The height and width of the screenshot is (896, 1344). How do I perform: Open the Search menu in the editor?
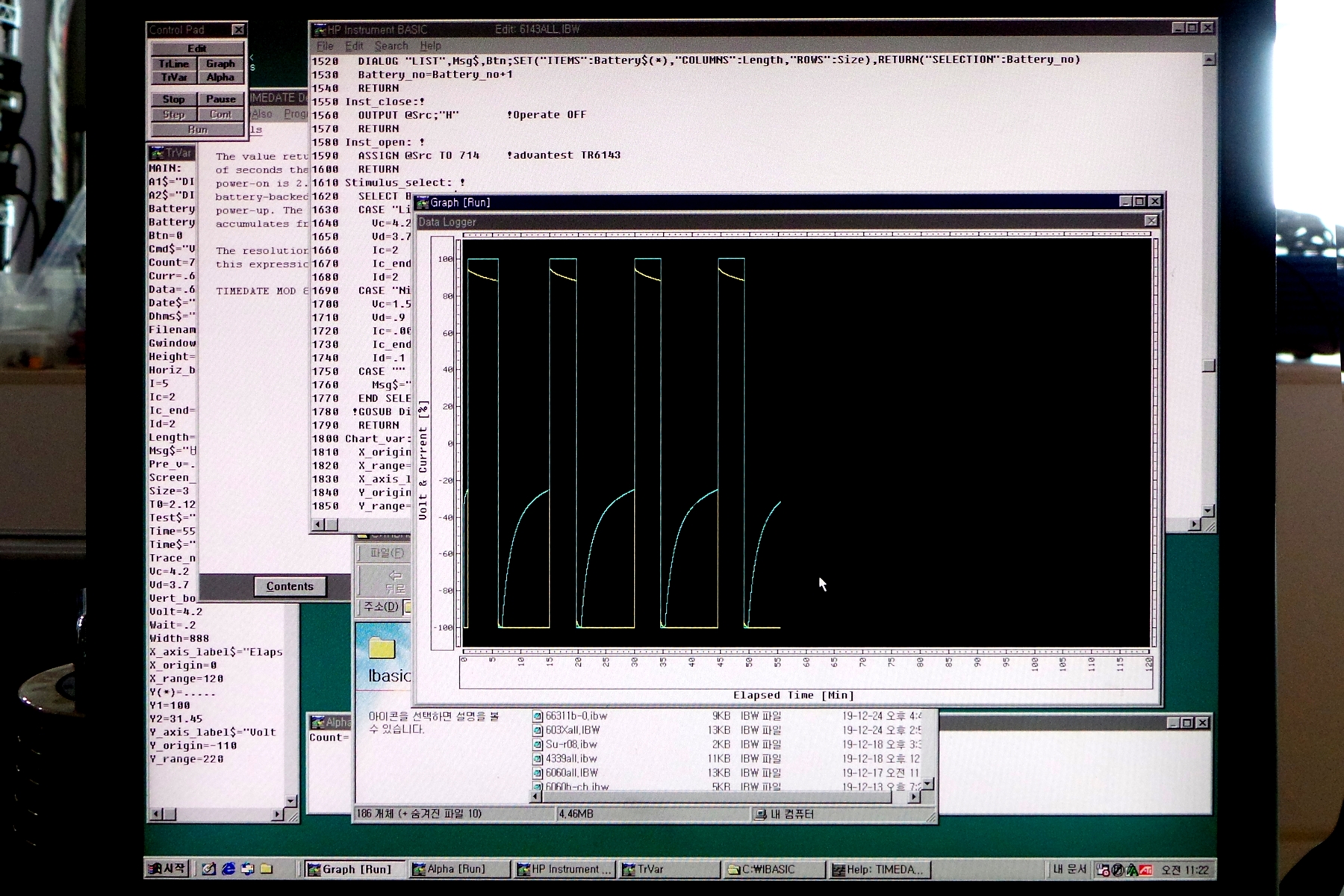point(391,46)
